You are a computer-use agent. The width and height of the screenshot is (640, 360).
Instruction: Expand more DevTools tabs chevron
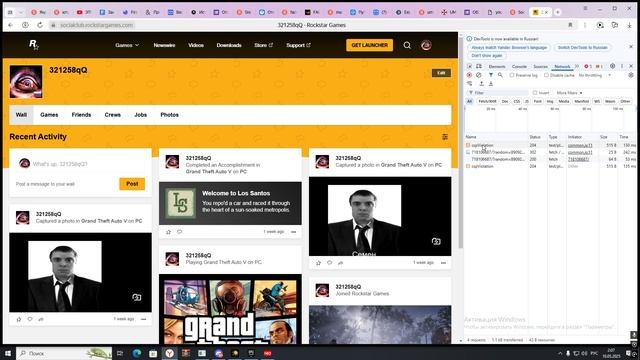[x=577, y=66]
